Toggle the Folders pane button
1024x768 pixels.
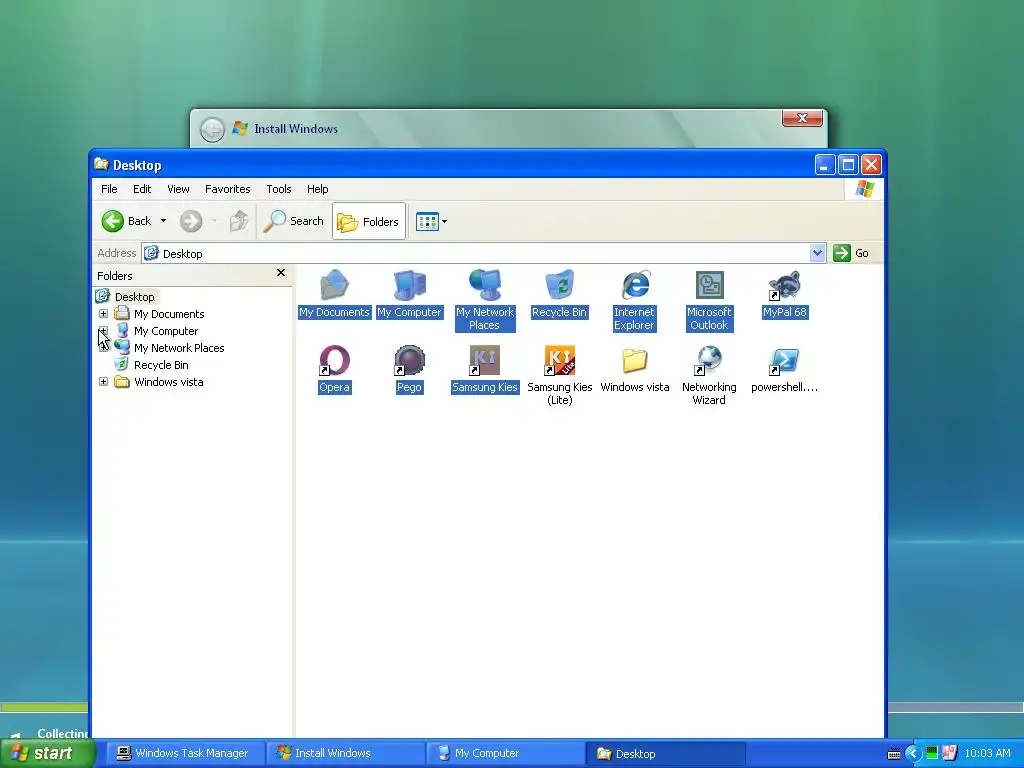coord(368,221)
